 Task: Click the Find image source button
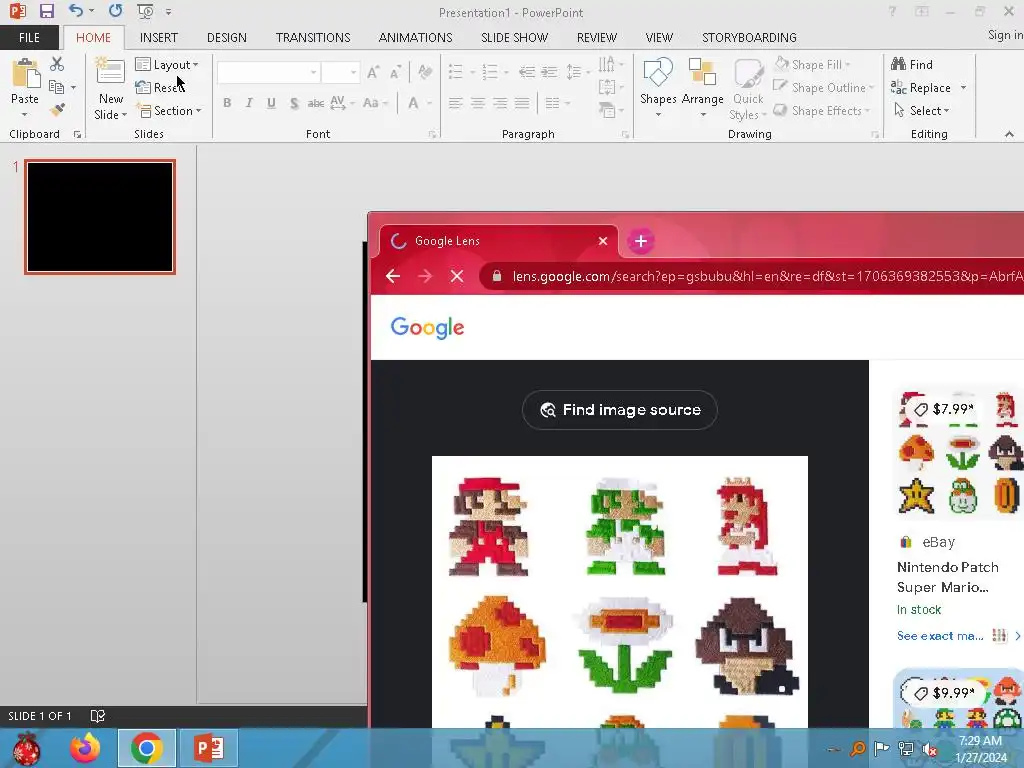(620, 410)
